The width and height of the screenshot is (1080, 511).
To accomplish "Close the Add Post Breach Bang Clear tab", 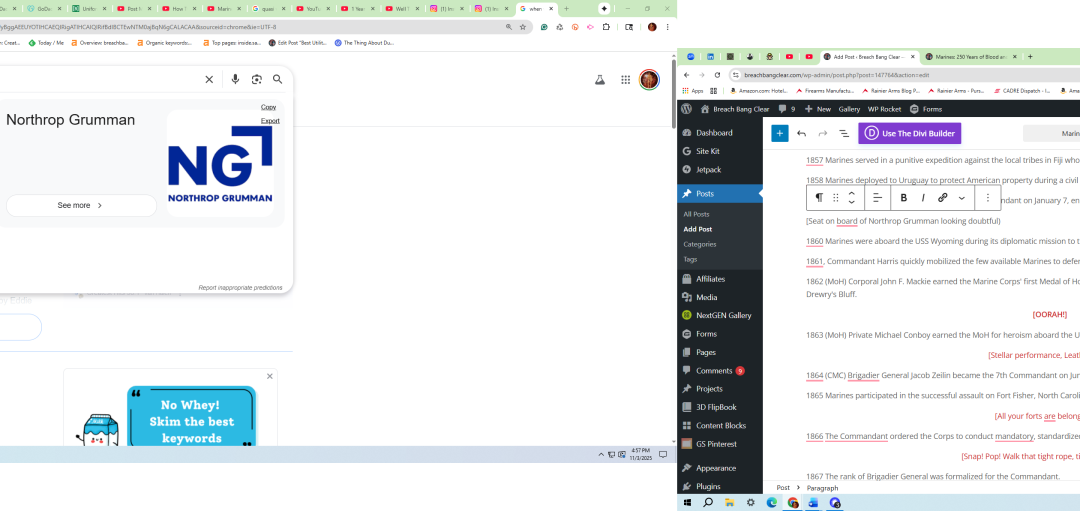I will click(913, 56).
